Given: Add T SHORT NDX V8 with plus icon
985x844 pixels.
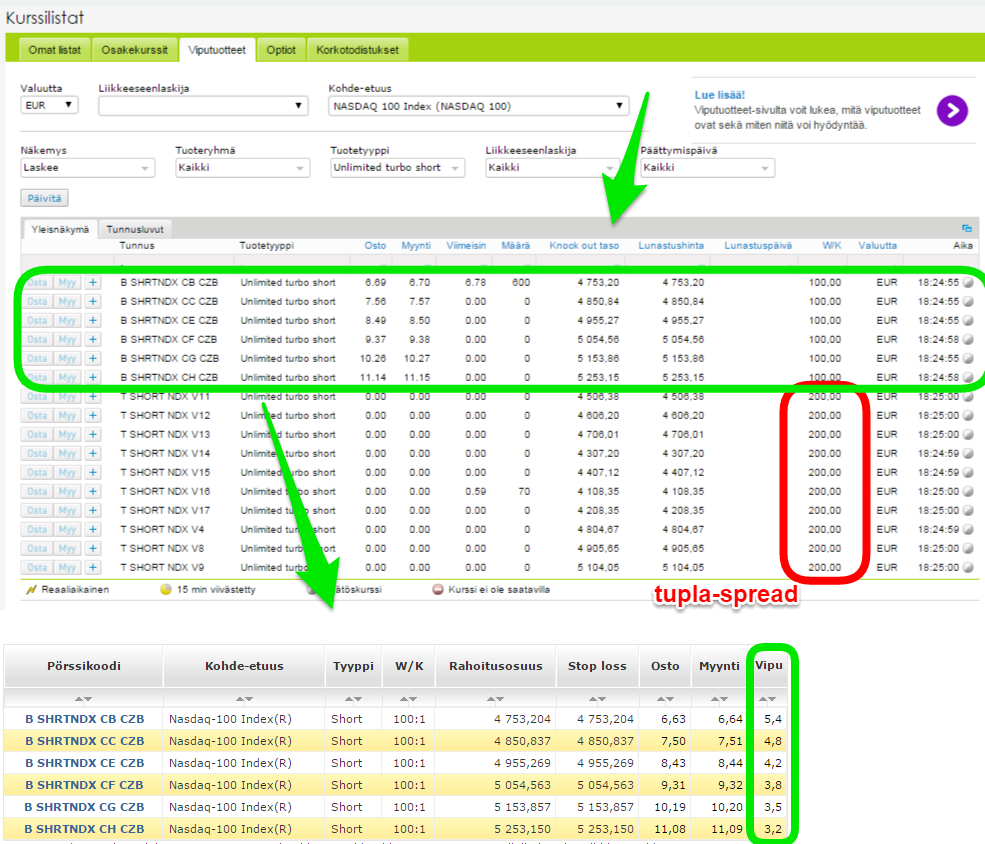Looking at the screenshot, I should (x=93, y=548).
